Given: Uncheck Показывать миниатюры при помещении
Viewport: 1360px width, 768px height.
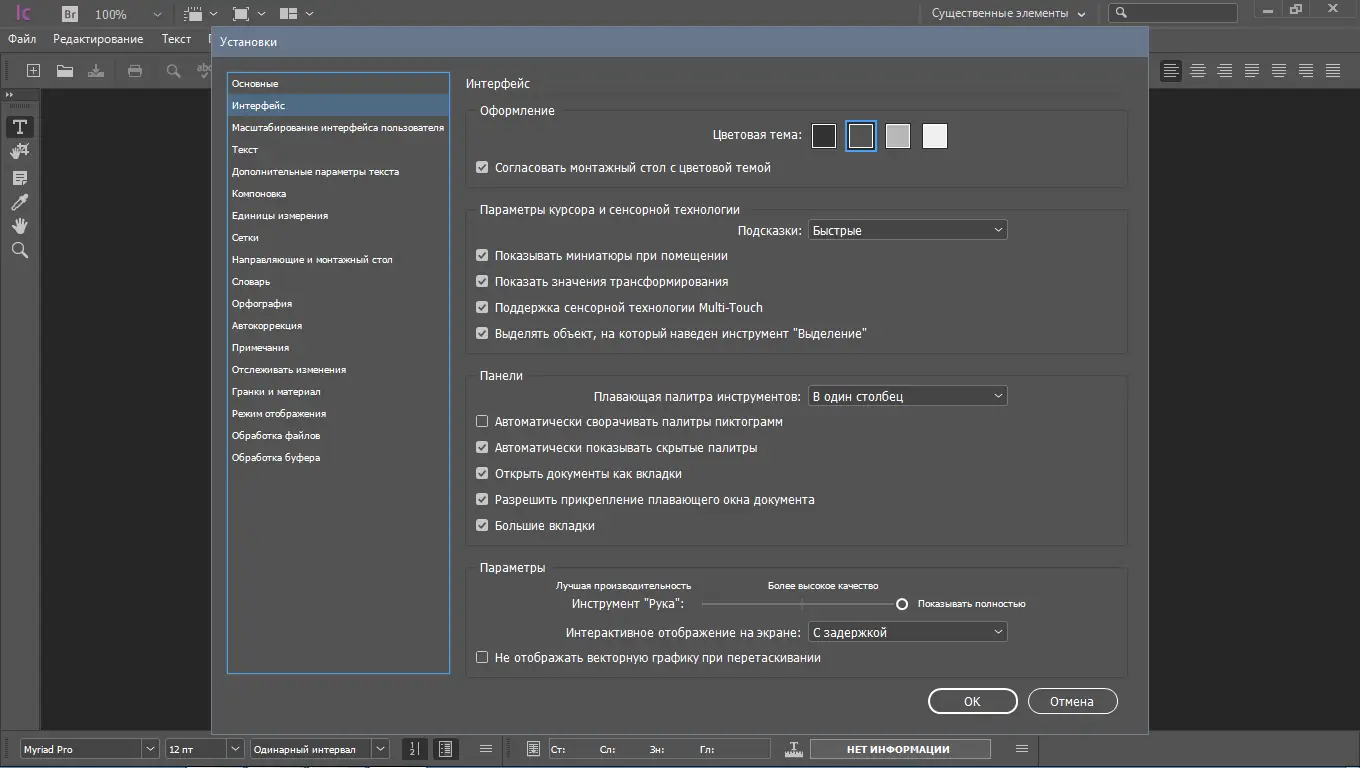Looking at the screenshot, I should coord(482,256).
